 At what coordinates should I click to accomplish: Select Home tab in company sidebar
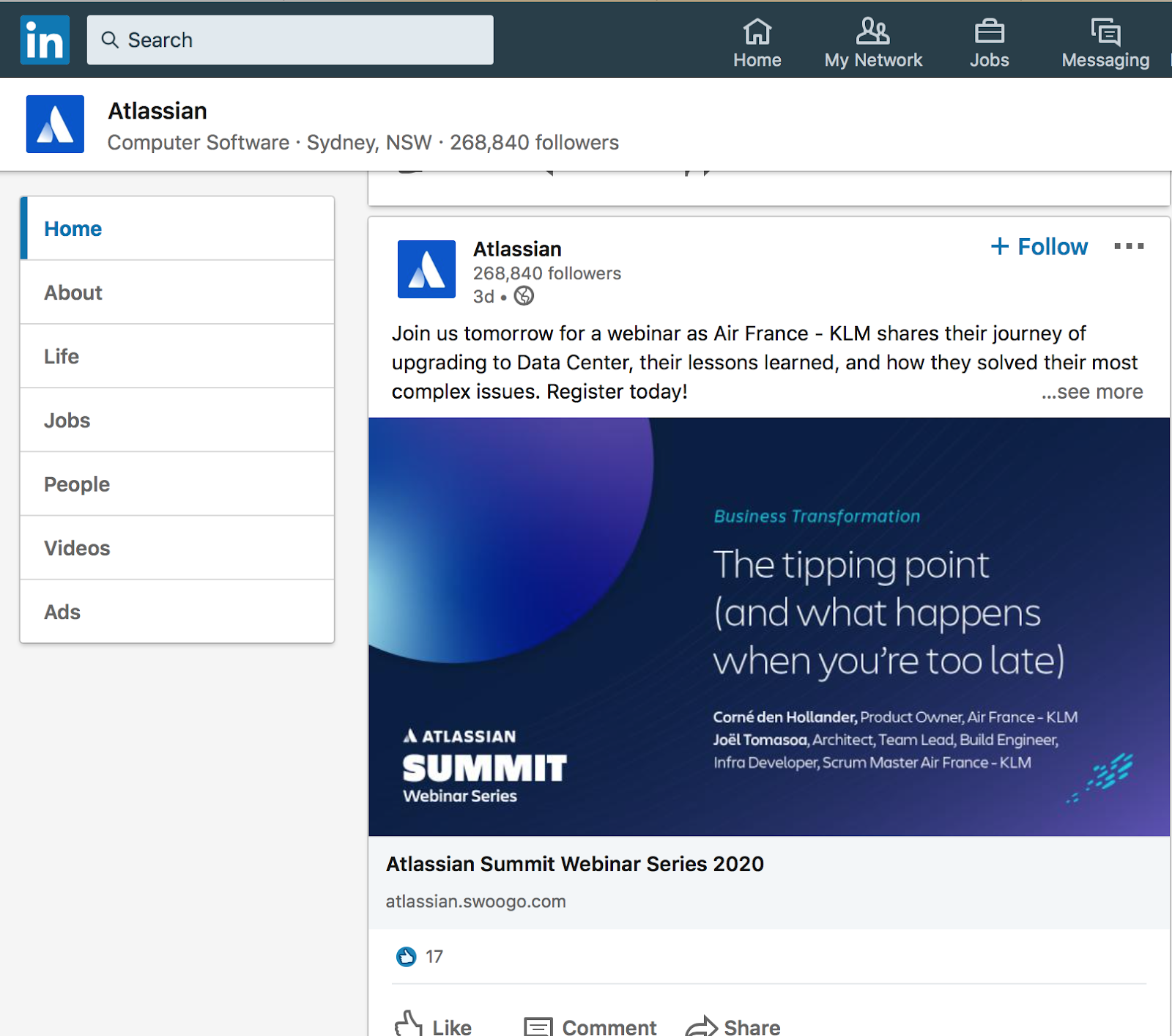click(177, 229)
